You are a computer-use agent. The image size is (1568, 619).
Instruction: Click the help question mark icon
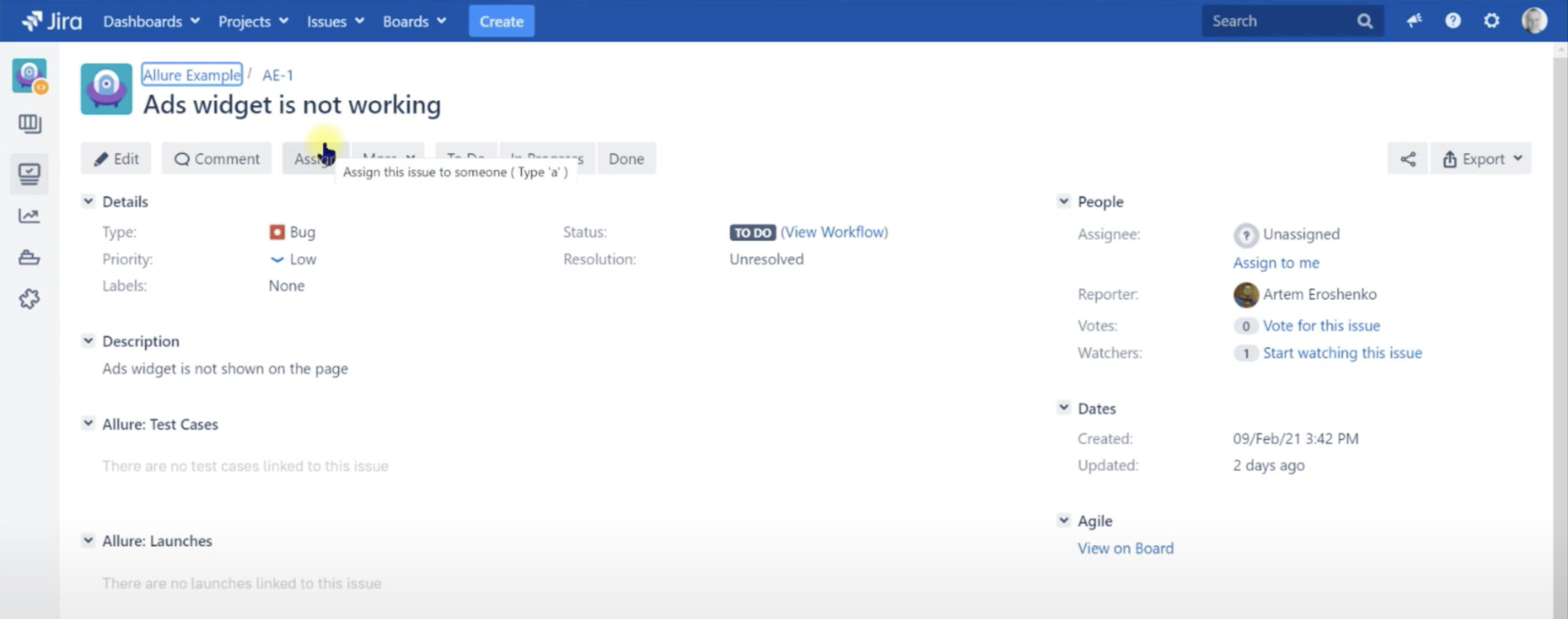(x=1452, y=21)
